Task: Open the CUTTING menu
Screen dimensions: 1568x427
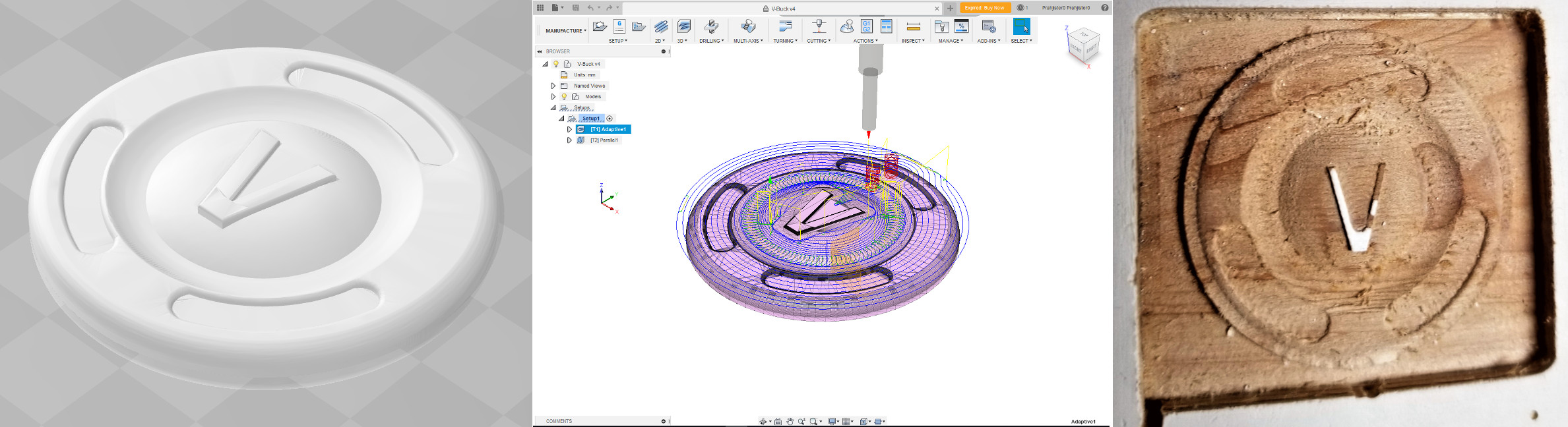Action: pos(819,41)
